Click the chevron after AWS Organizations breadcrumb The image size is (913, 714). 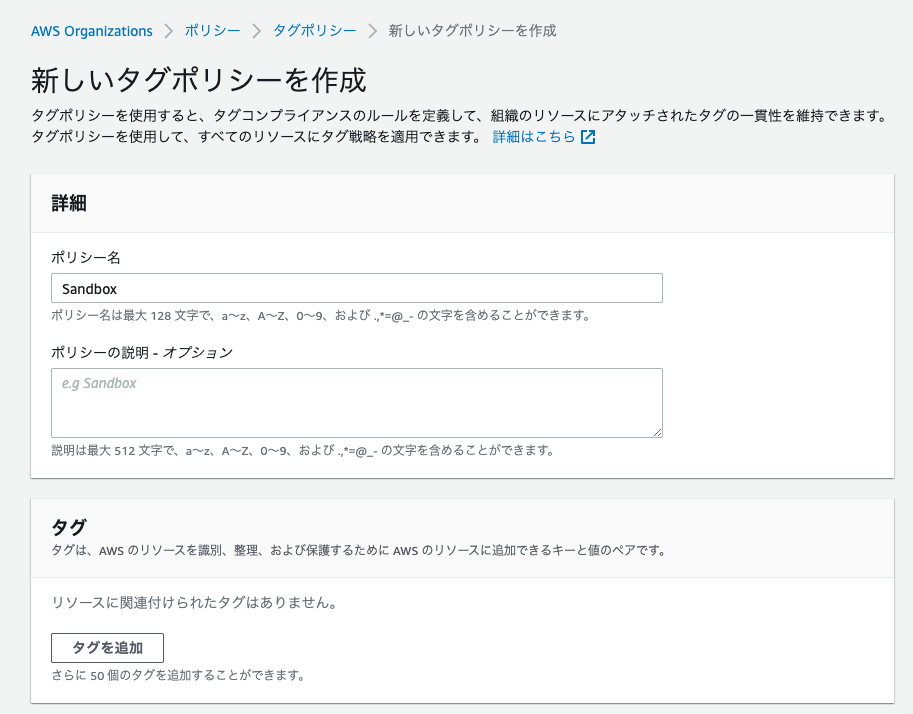click(x=169, y=31)
